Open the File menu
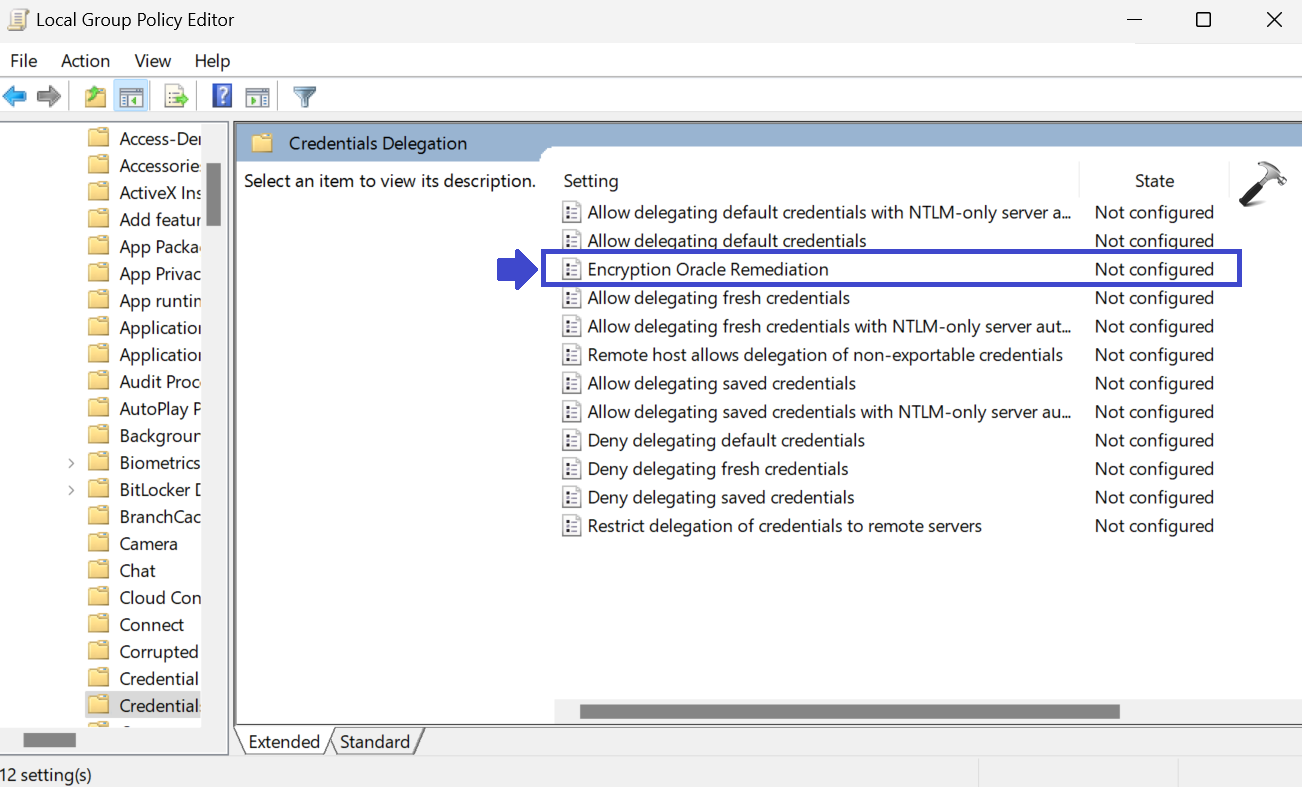The width and height of the screenshot is (1302, 787). [x=24, y=61]
